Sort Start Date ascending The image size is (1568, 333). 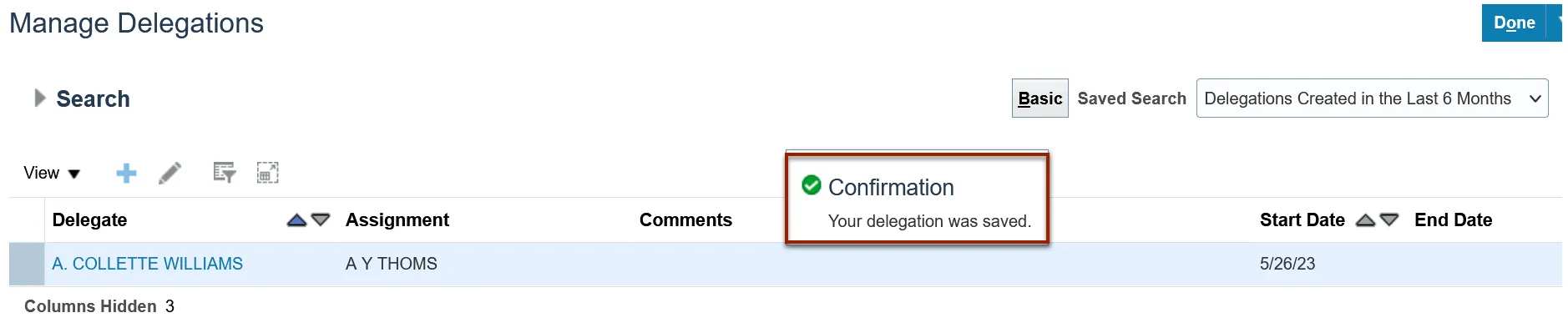click(x=1365, y=220)
